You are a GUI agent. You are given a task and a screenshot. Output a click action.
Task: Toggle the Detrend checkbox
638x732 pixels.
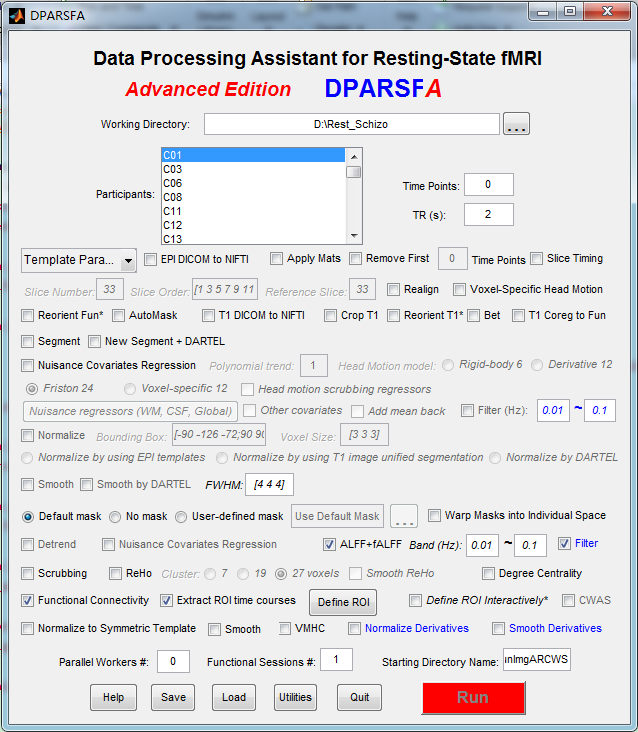28,544
